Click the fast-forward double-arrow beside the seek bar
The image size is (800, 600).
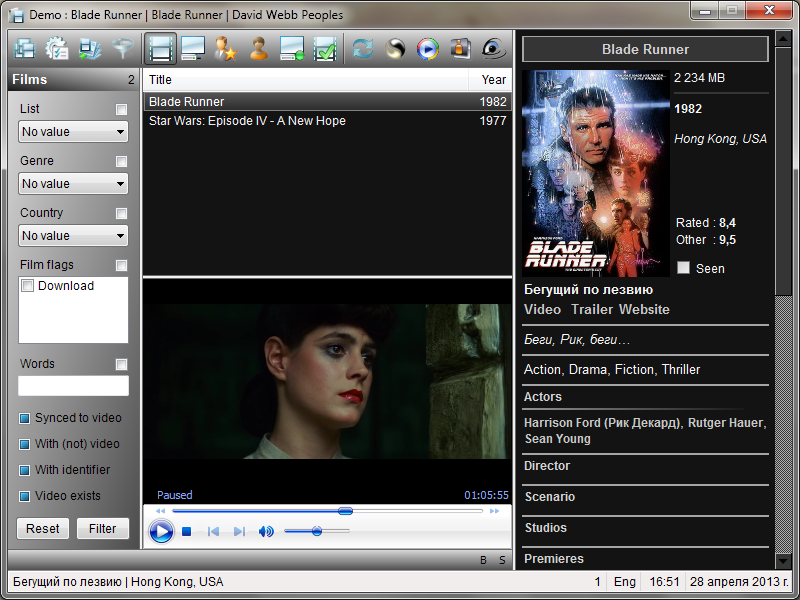click(x=494, y=511)
